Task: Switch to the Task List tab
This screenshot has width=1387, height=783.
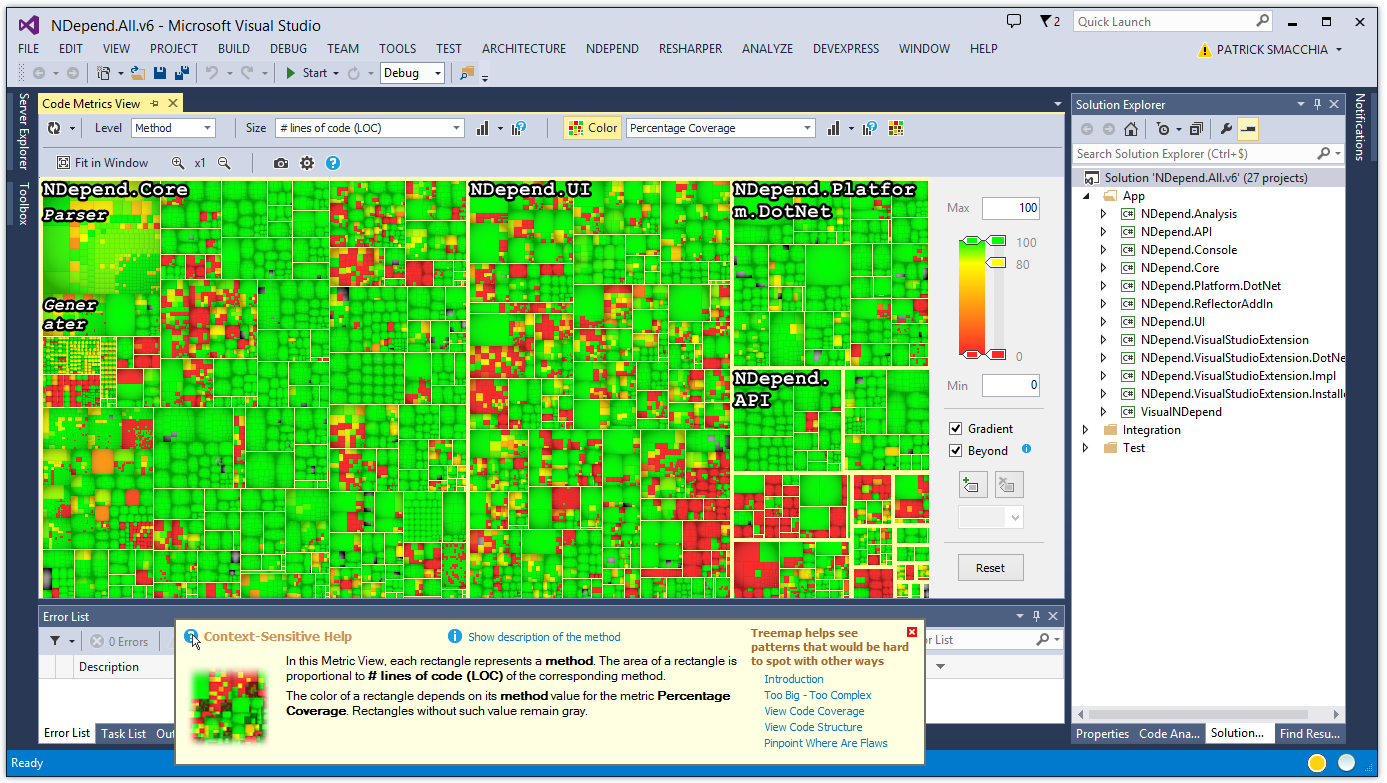Action: click(x=122, y=733)
